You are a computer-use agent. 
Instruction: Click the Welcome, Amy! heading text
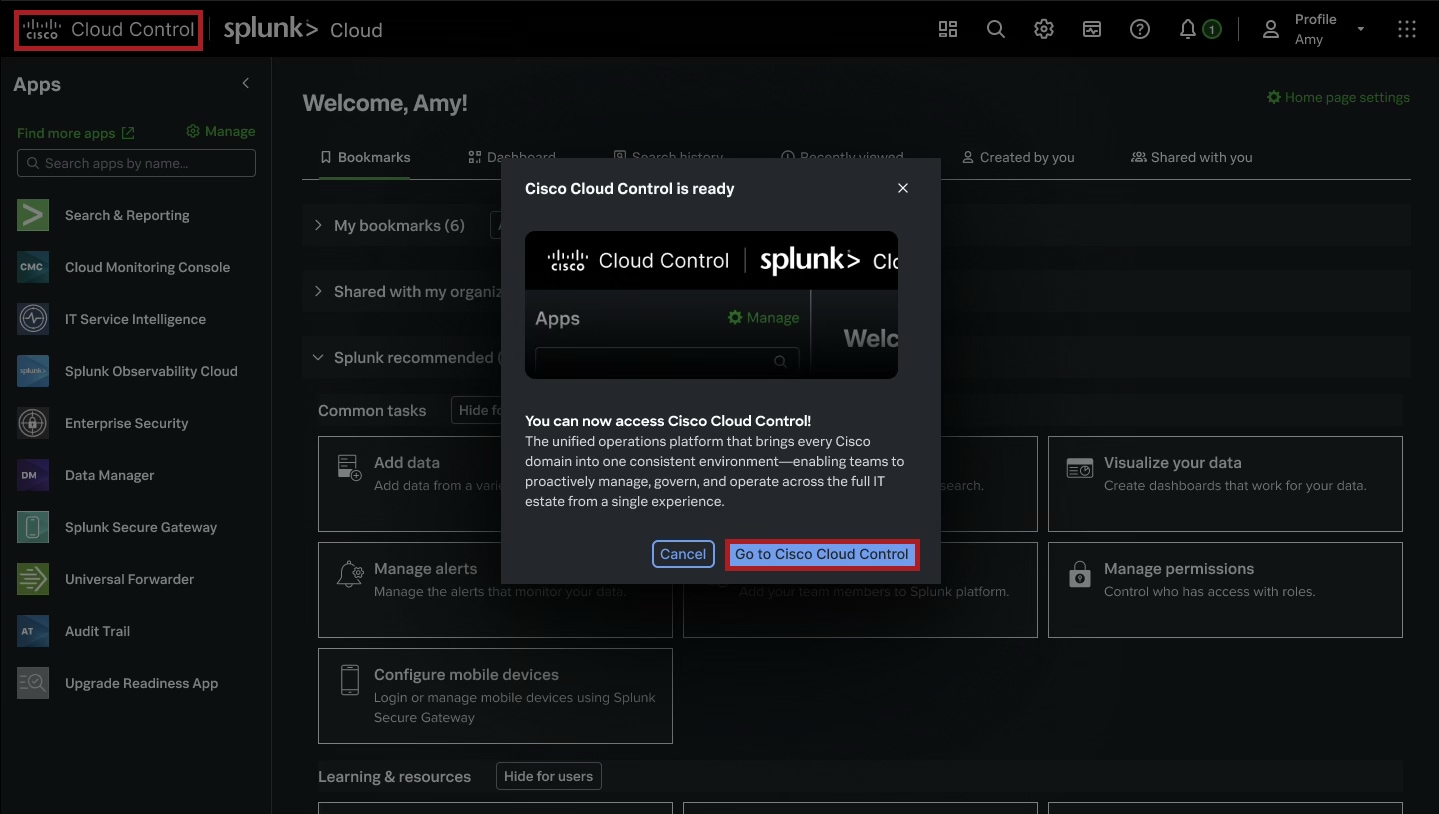pyautogui.click(x=385, y=103)
